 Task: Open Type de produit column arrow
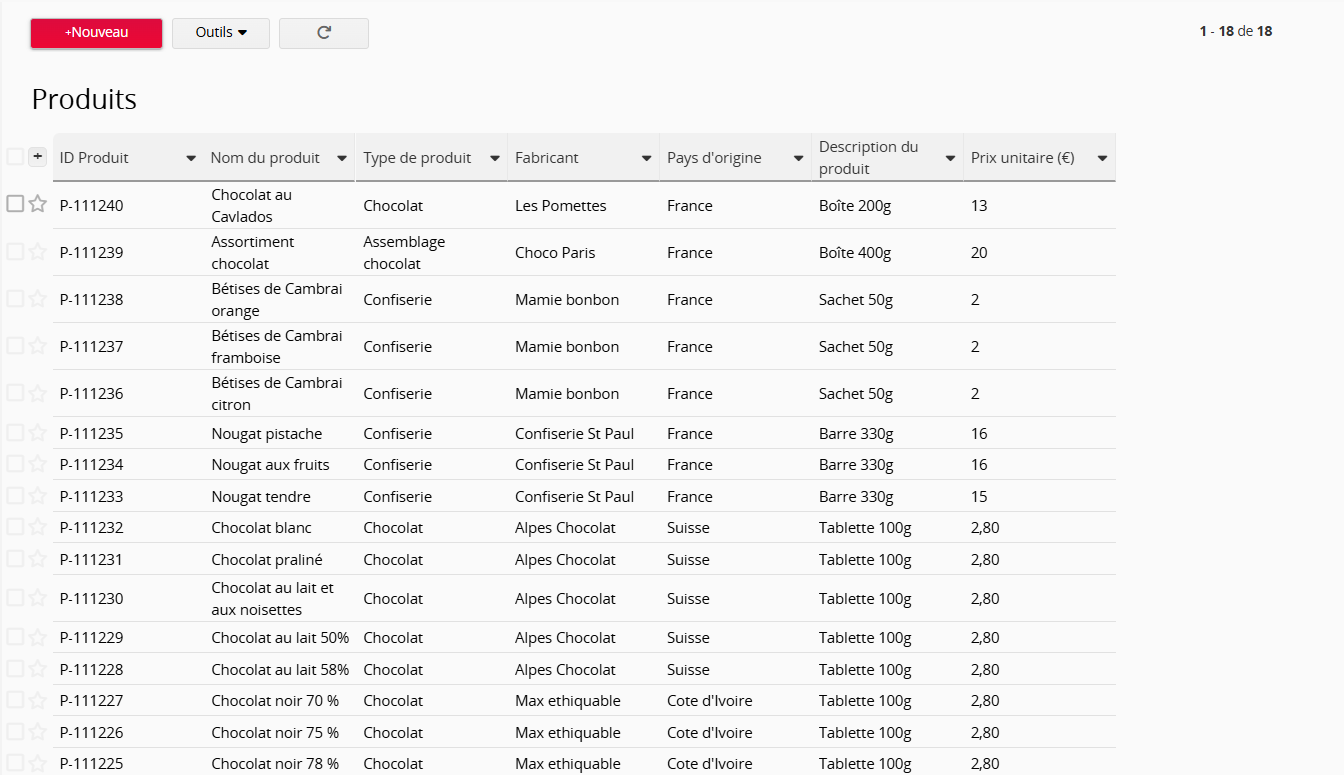(x=494, y=158)
